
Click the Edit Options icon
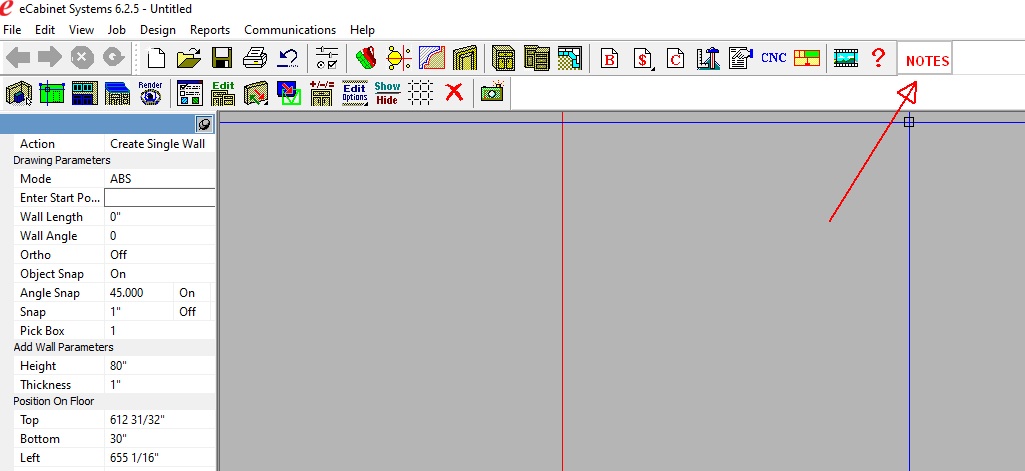tap(354, 93)
